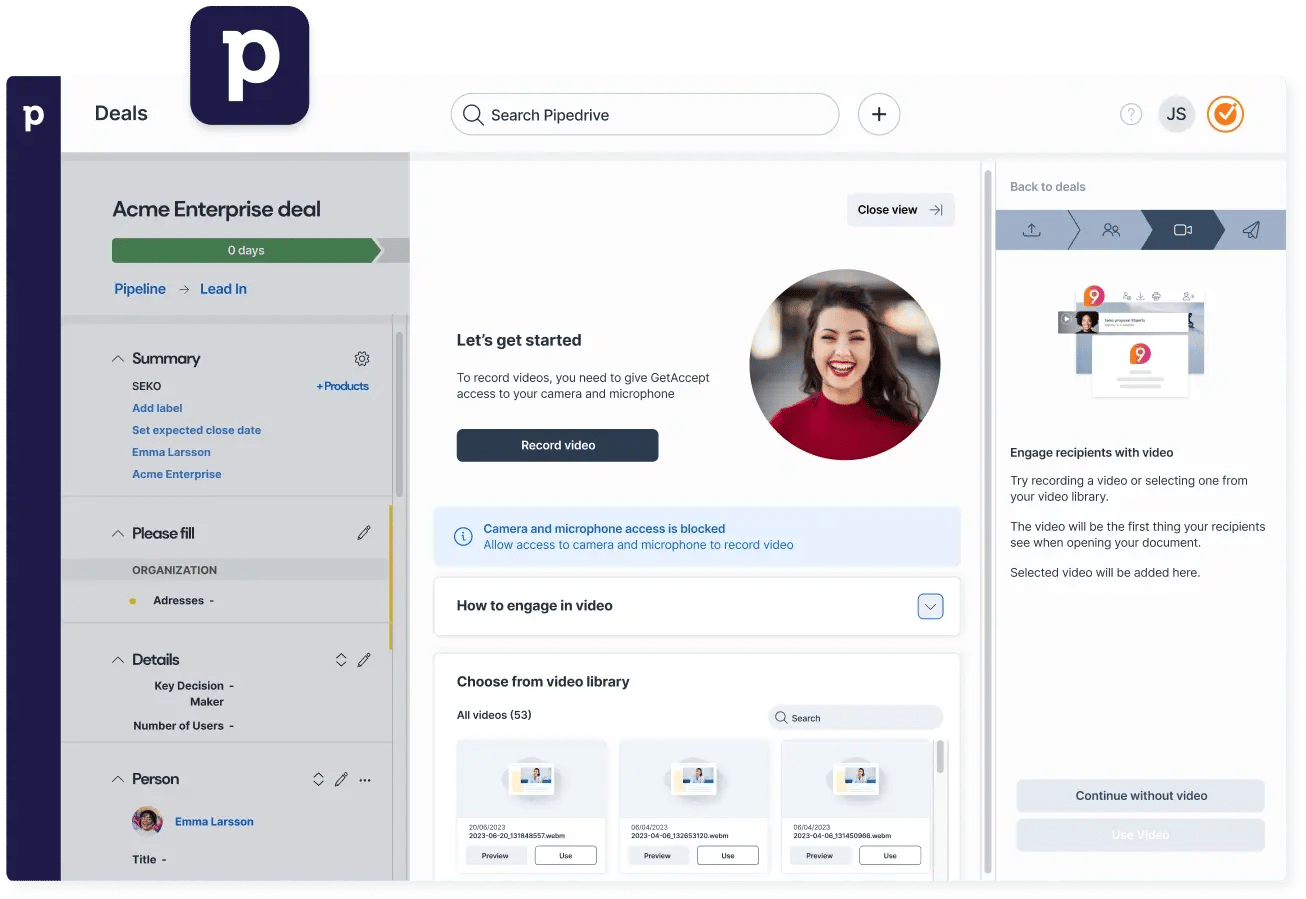Click the video library scrollbar

pyautogui.click(x=940, y=757)
